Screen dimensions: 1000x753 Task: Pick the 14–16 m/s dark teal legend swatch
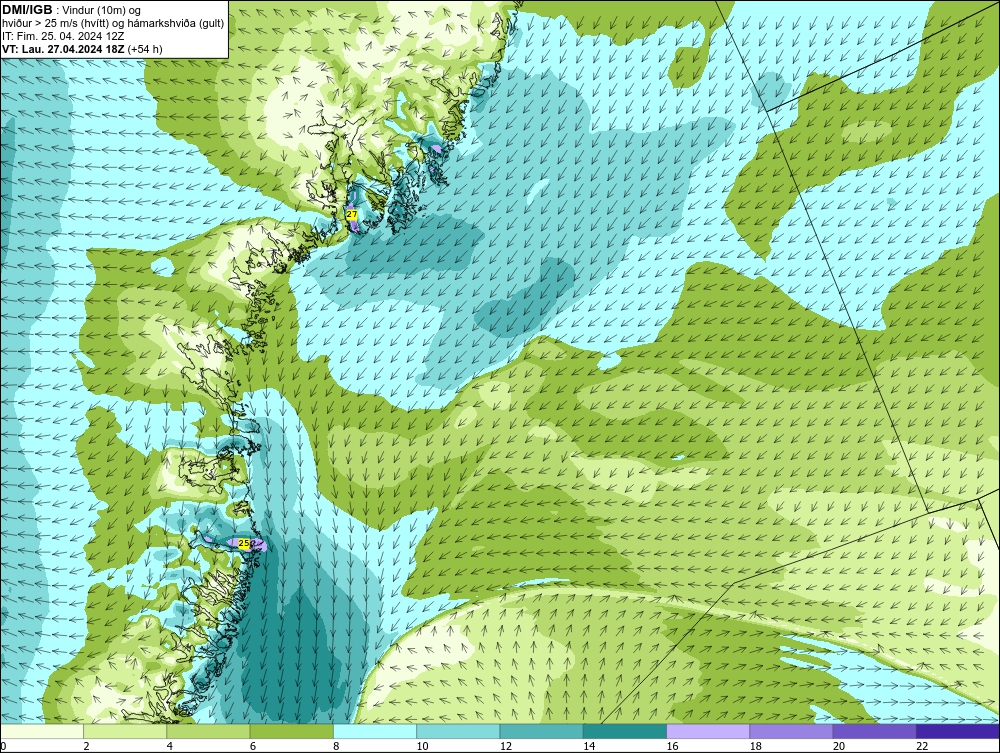[x=625, y=731]
